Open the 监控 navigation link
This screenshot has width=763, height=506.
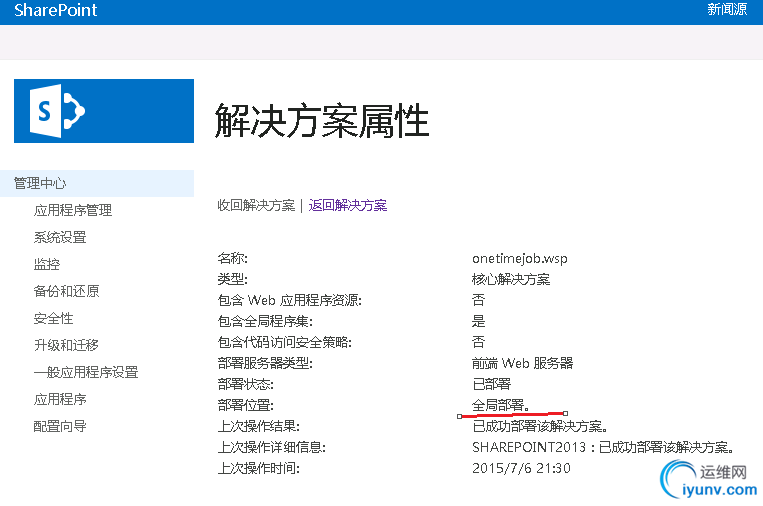coord(47,264)
